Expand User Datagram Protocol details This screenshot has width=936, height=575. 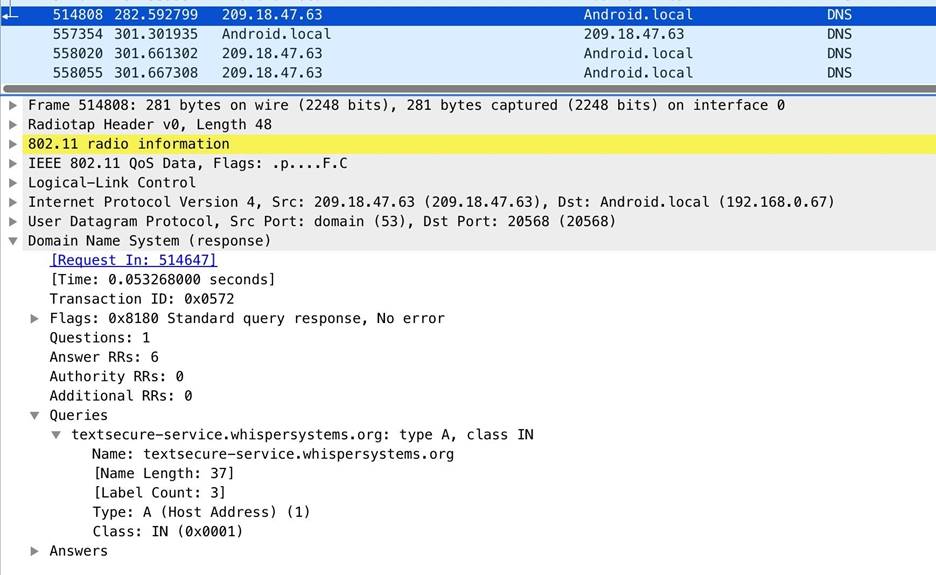(x=12, y=221)
